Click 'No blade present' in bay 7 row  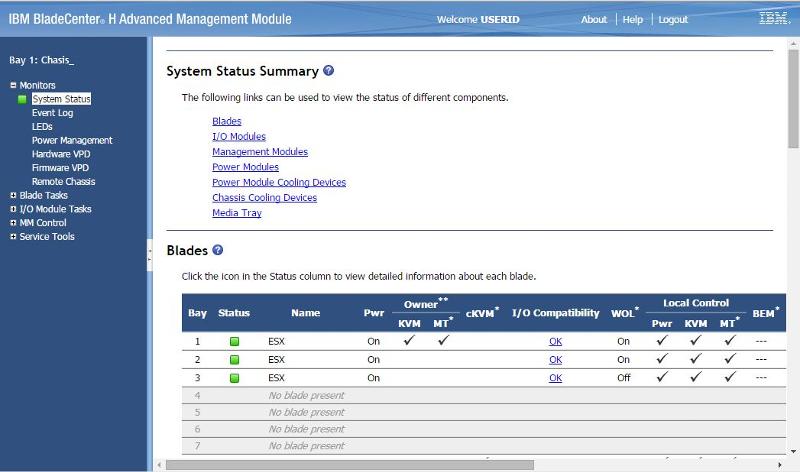[x=306, y=446]
